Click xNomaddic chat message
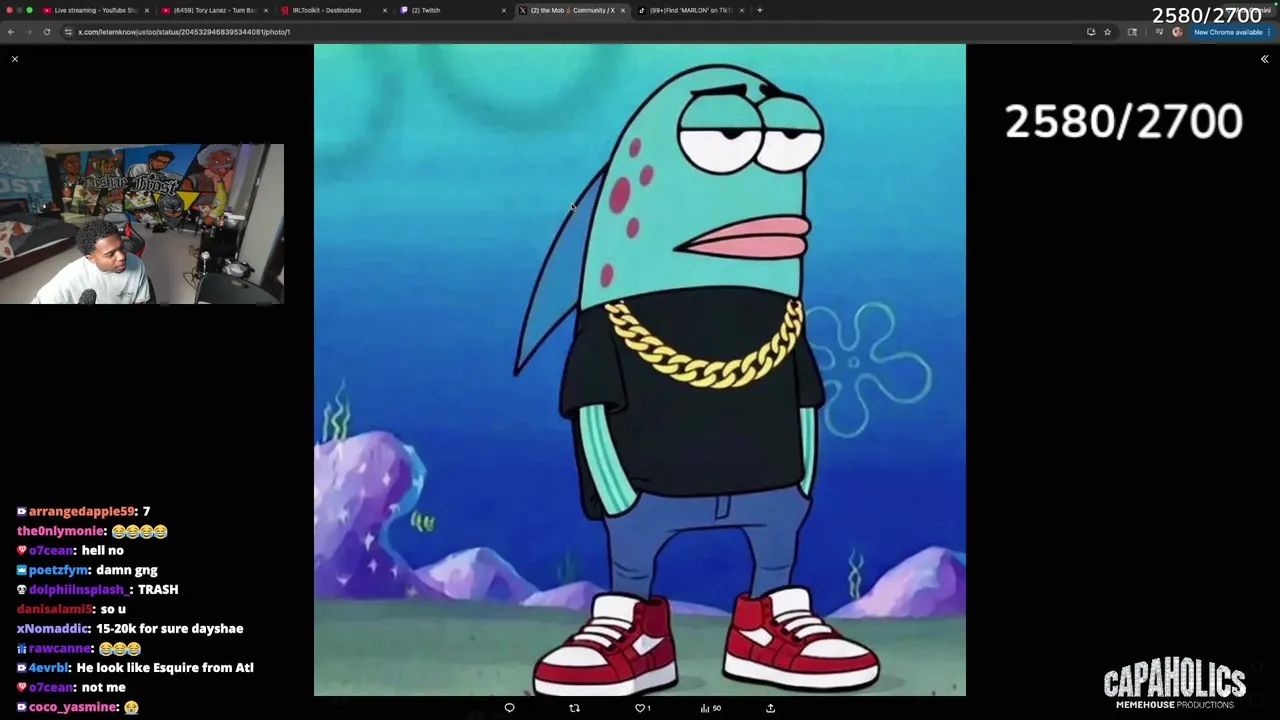Screen dimensions: 1280x720 click(x=130, y=628)
